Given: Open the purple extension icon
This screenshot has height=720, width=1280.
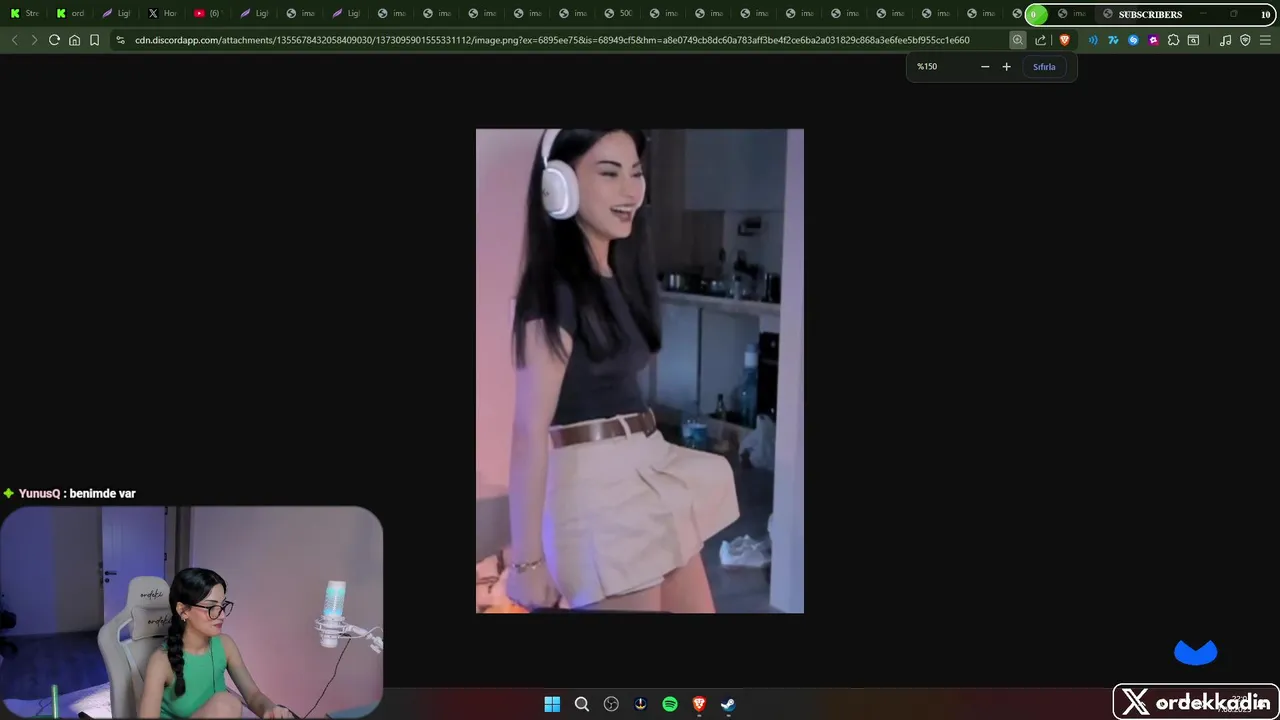Looking at the screenshot, I should [1153, 40].
